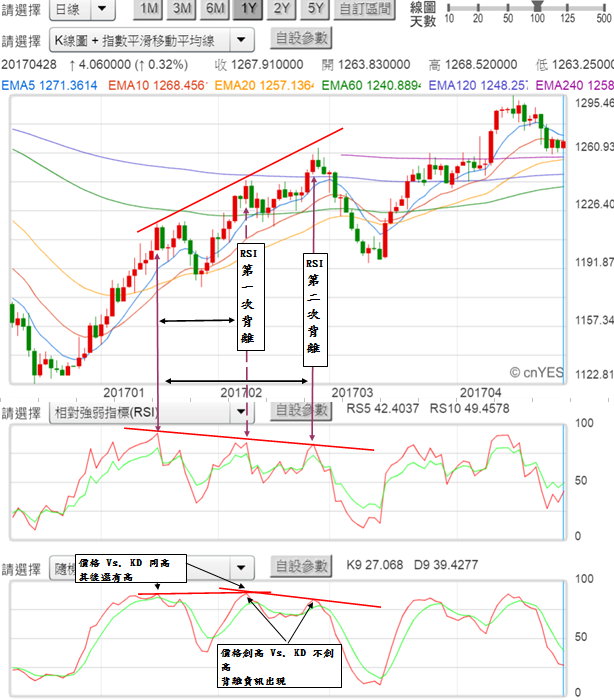Open the stochastic KD indicator dropdown arrow
The image size is (614, 700).
click(241, 568)
